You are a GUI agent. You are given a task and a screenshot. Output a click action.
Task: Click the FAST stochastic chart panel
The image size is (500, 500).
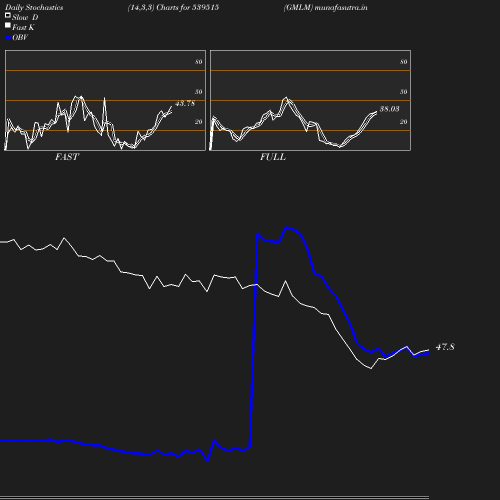pyautogui.click(x=105, y=100)
